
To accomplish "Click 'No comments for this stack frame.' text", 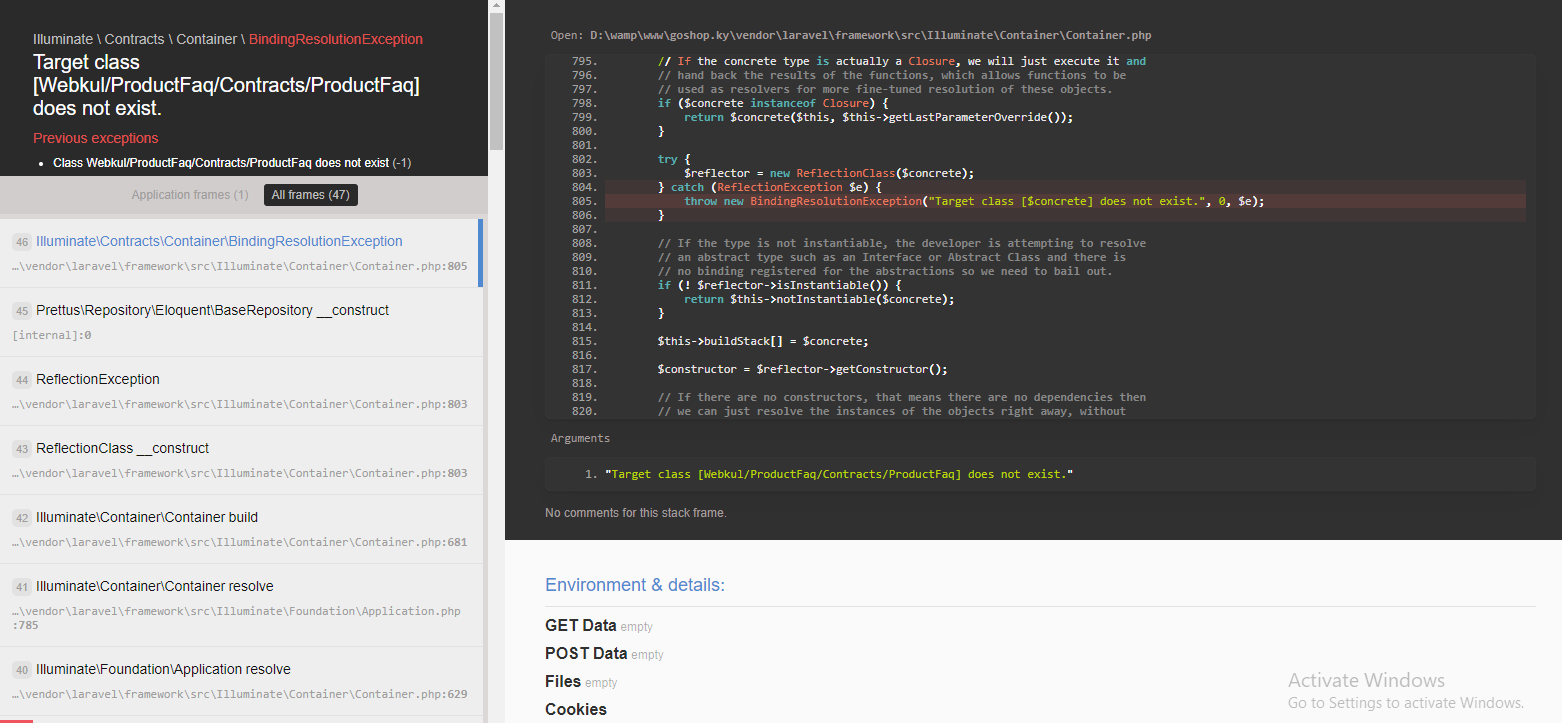I will click(636, 513).
